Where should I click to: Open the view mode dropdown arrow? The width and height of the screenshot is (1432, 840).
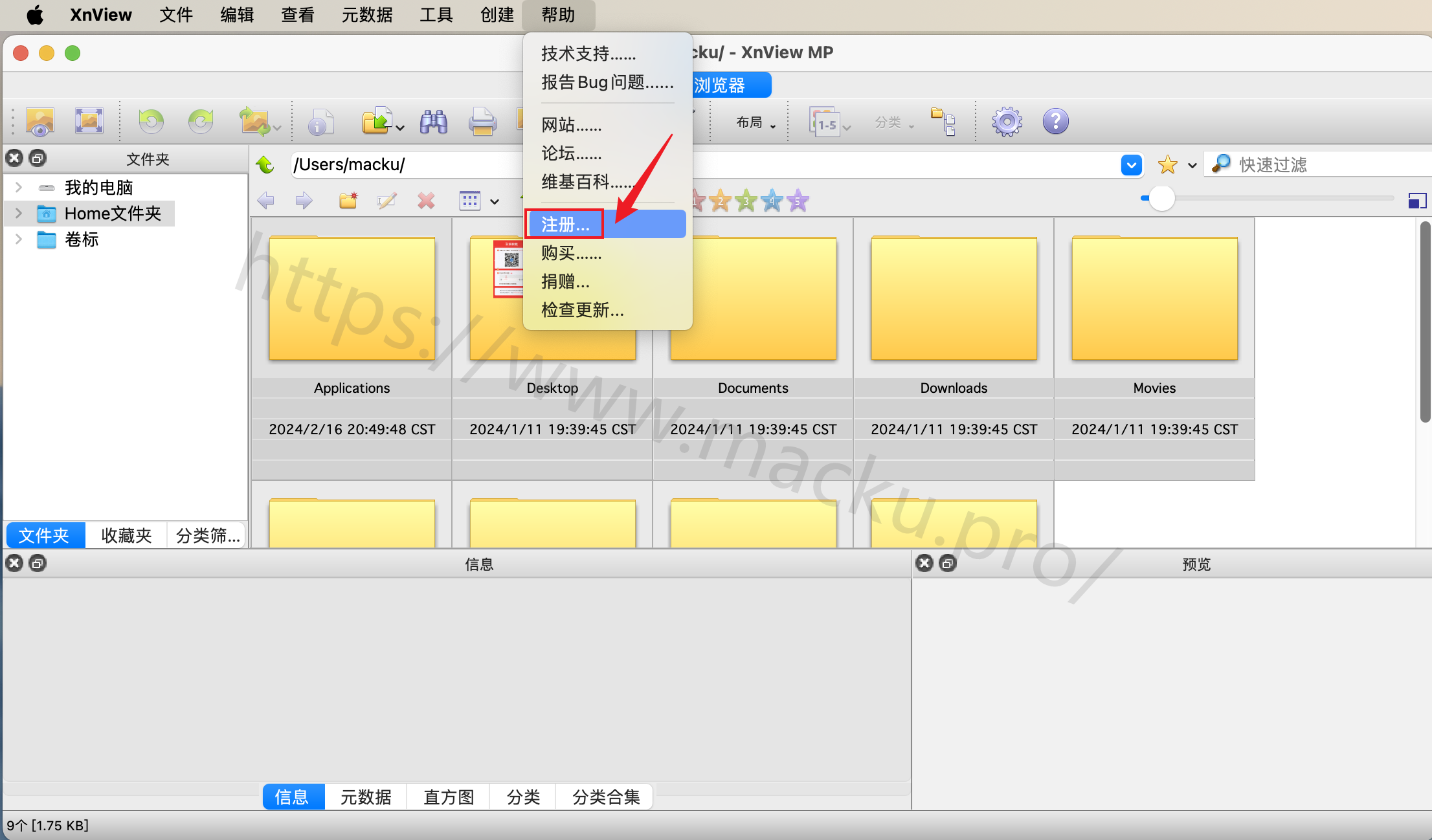(495, 202)
